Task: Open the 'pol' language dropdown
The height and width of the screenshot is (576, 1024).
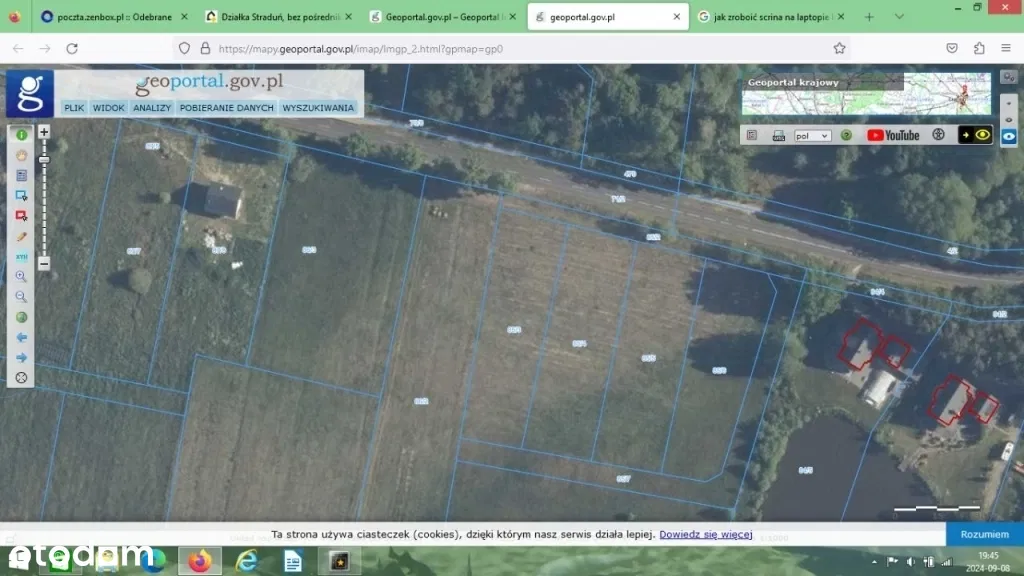Action: tap(812, 136)
